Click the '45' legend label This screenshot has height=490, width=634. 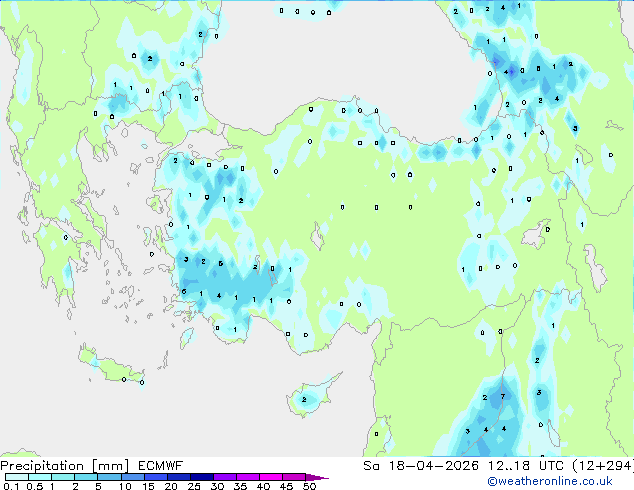click(x=287, y=486)
